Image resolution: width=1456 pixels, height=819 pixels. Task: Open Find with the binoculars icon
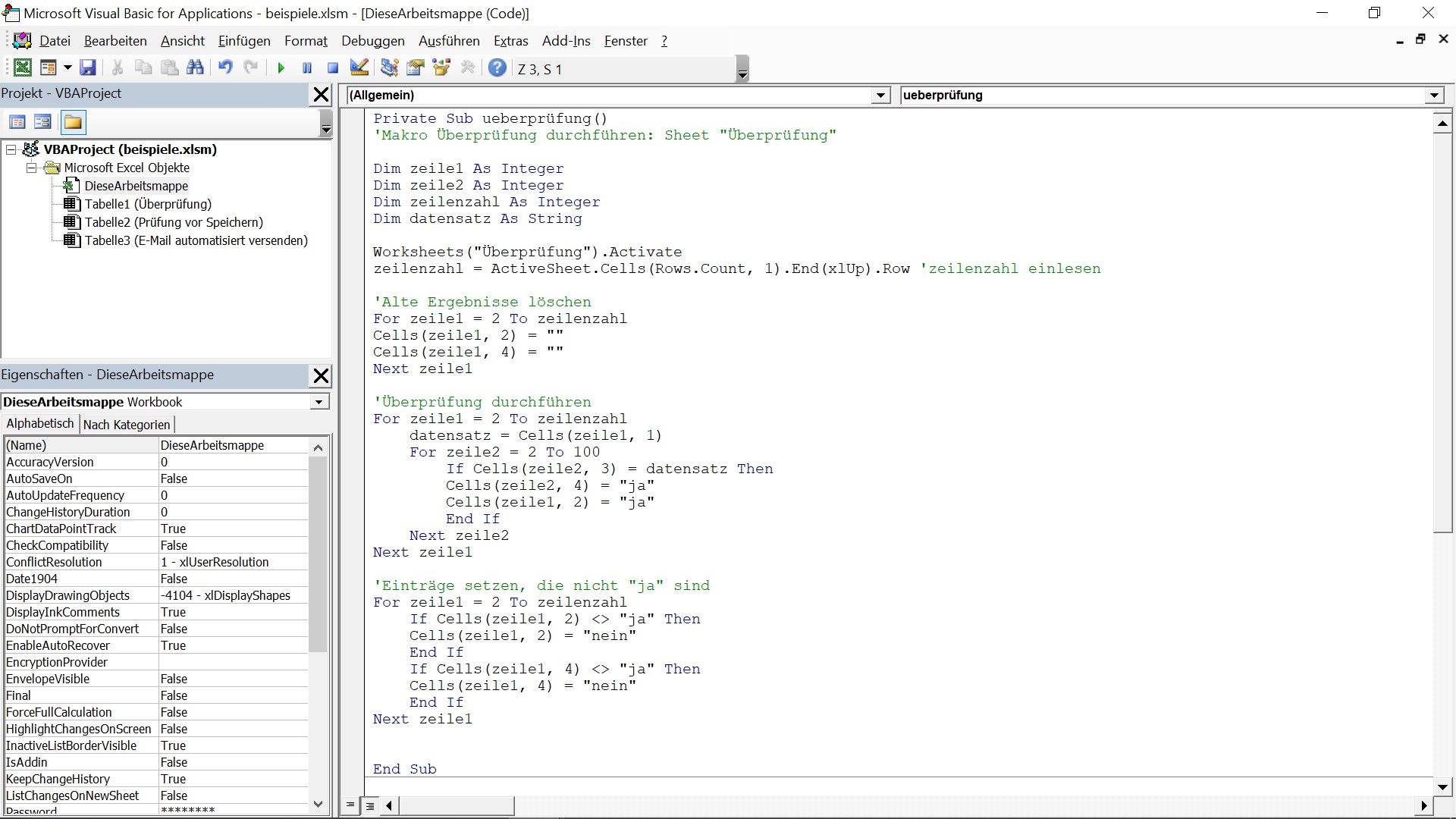[195, 68]
